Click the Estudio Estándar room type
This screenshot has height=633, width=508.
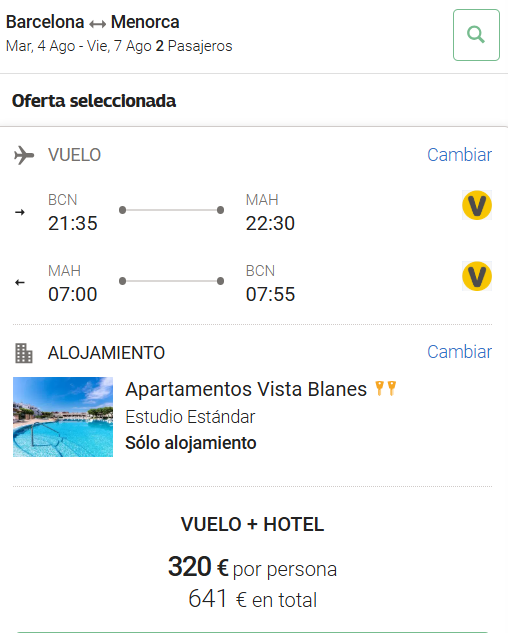click(190, 417)
